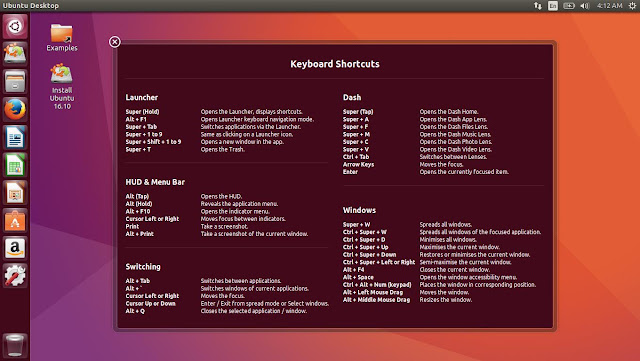Open LibreOffice Writer from the launcher

point(15,137)
